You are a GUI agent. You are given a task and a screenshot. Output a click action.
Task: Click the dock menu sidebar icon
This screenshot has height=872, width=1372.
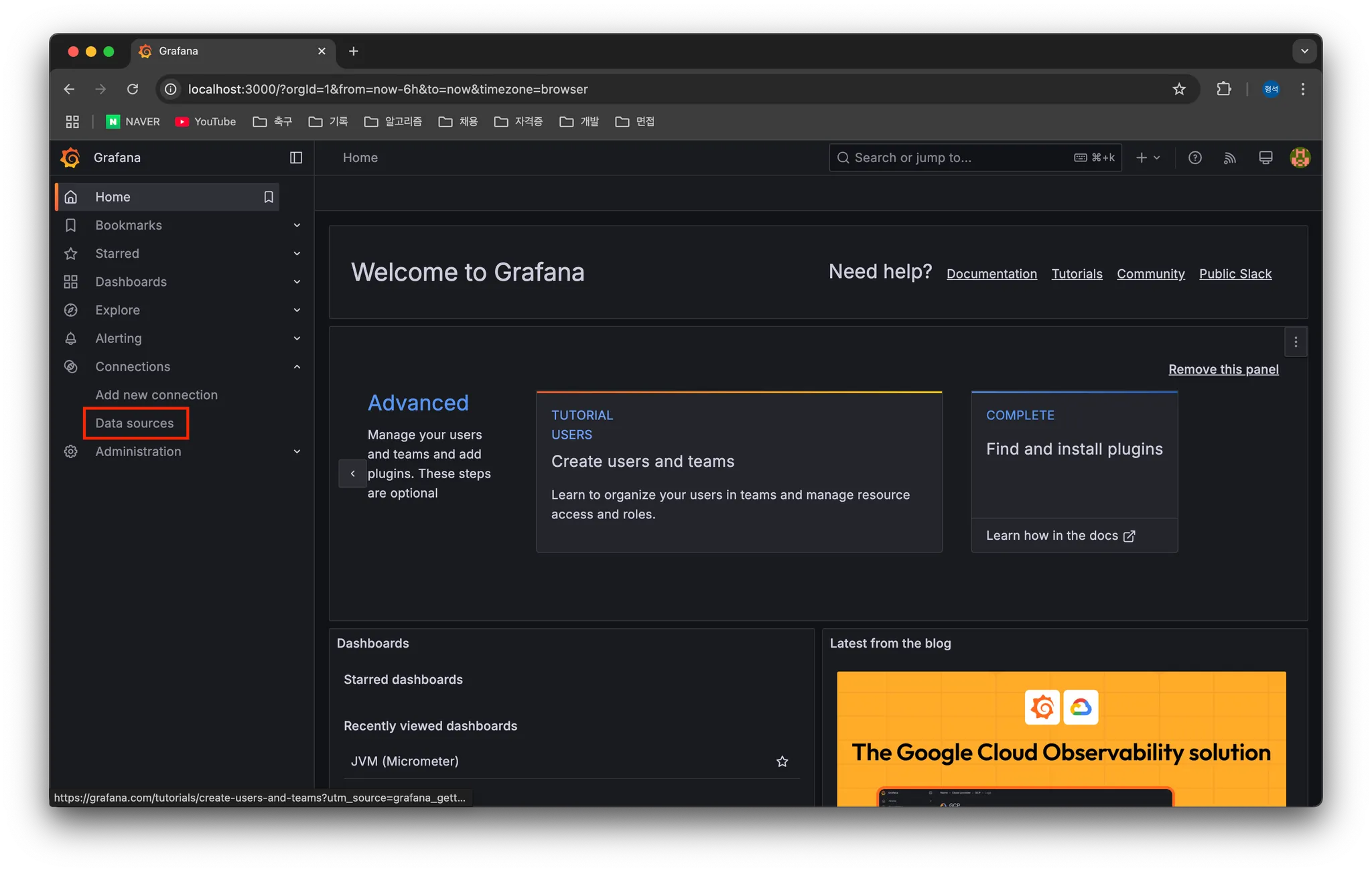click(x=296, y=157)
